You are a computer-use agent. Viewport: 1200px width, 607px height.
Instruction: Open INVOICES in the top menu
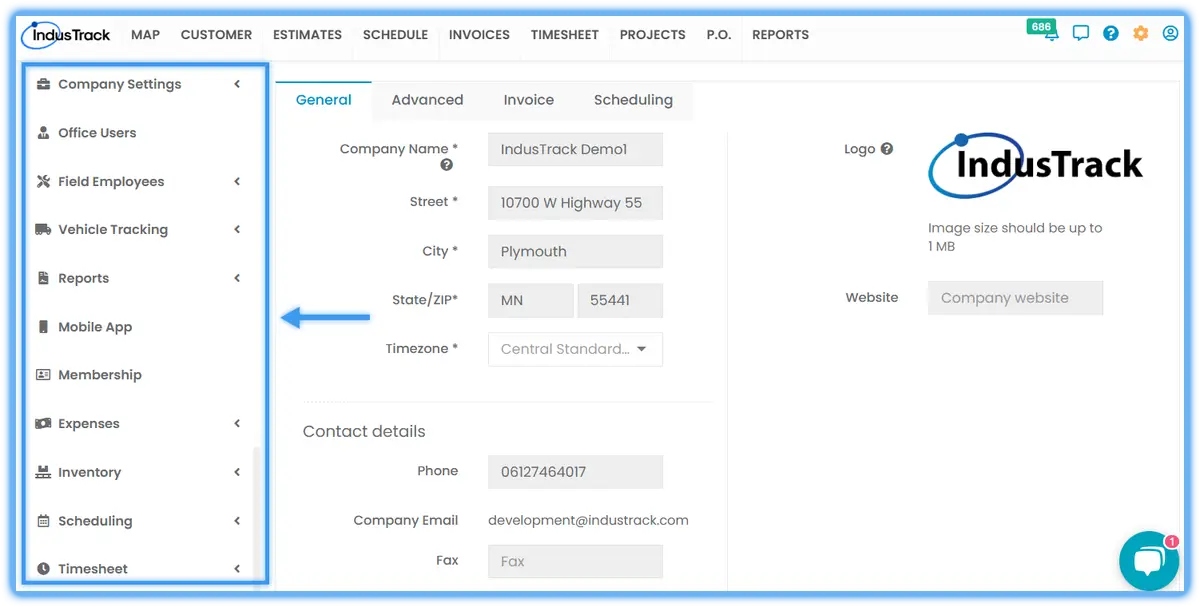(479, 34)
